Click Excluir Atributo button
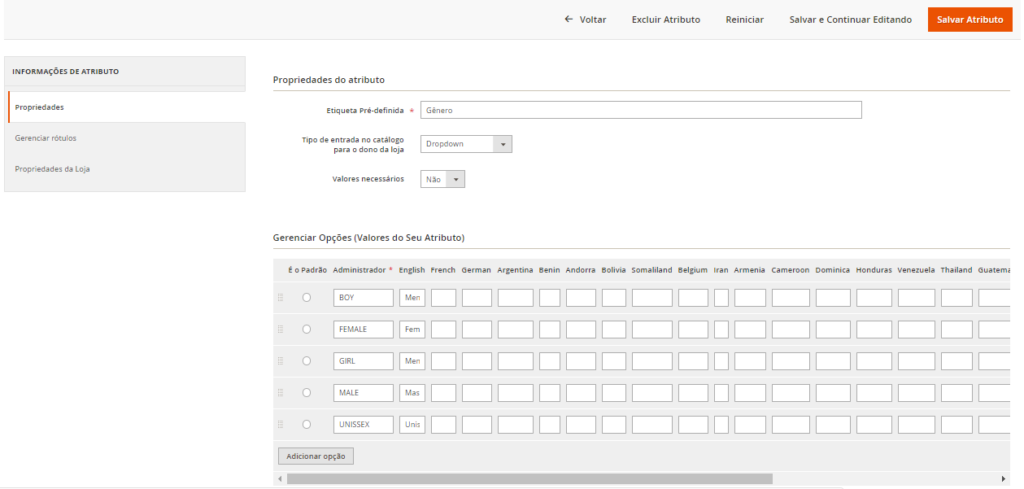1024x489 pixels. 666,20
